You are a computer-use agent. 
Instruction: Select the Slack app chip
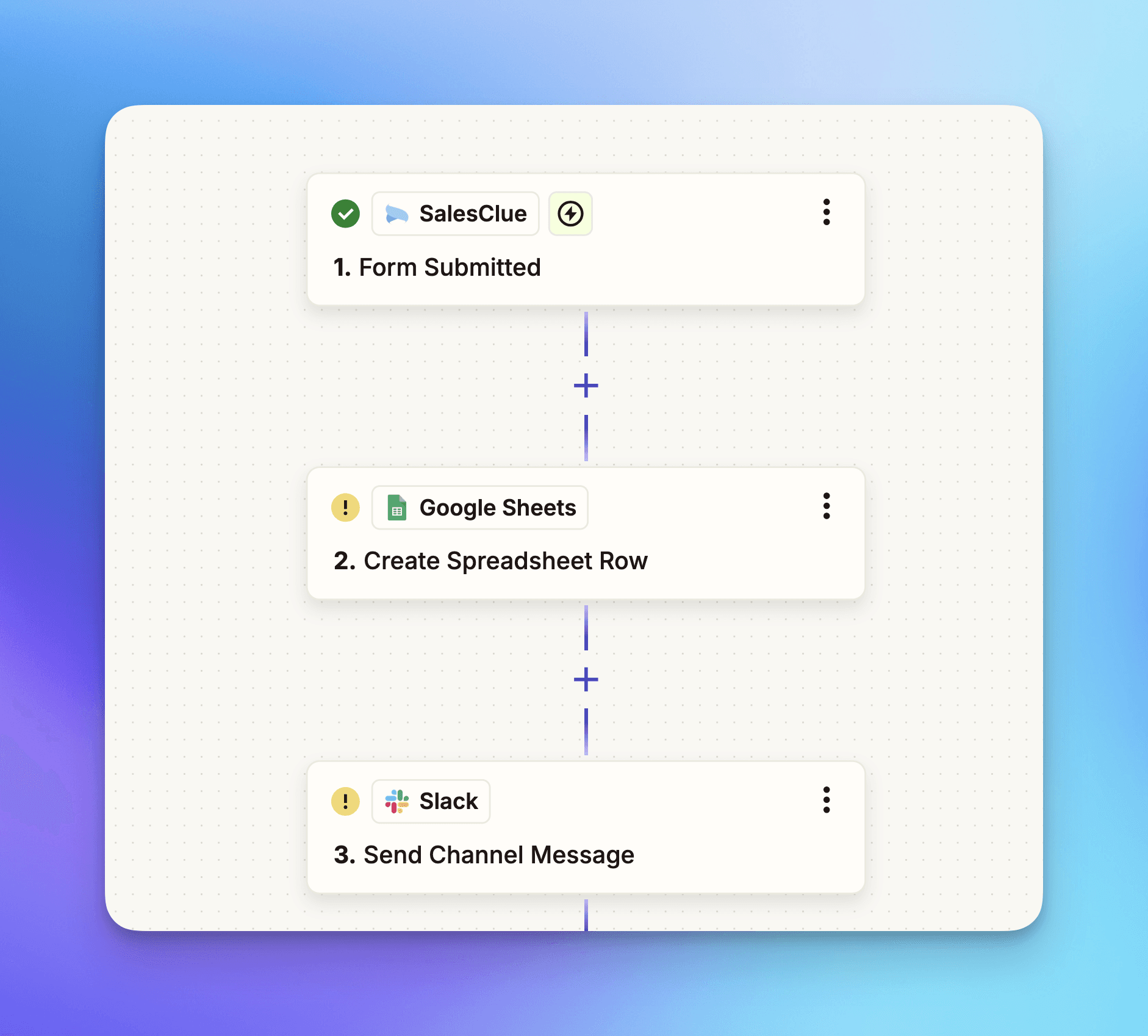[x=431, y=802]
